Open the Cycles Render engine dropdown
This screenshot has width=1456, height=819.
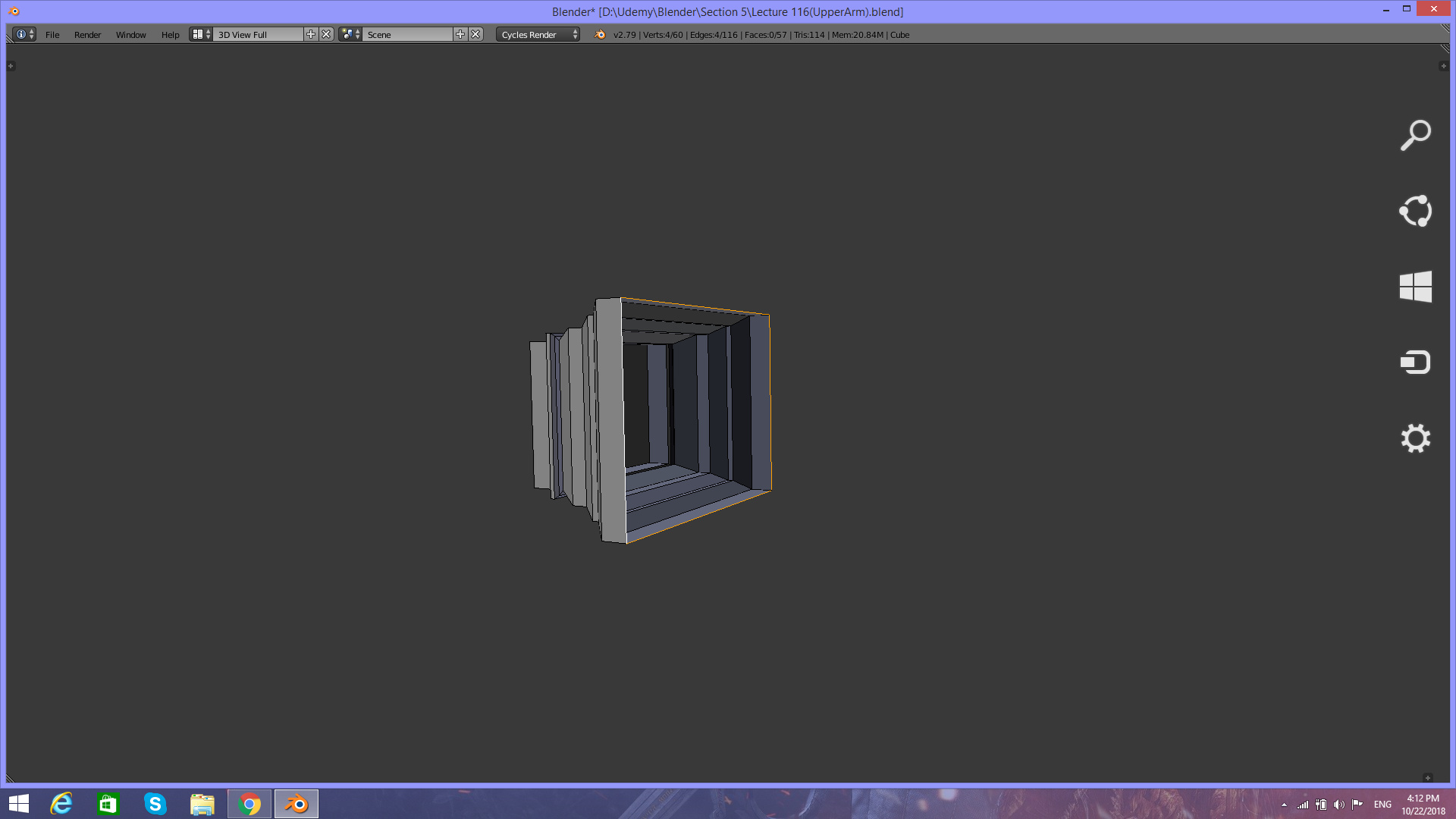point(538,35)
